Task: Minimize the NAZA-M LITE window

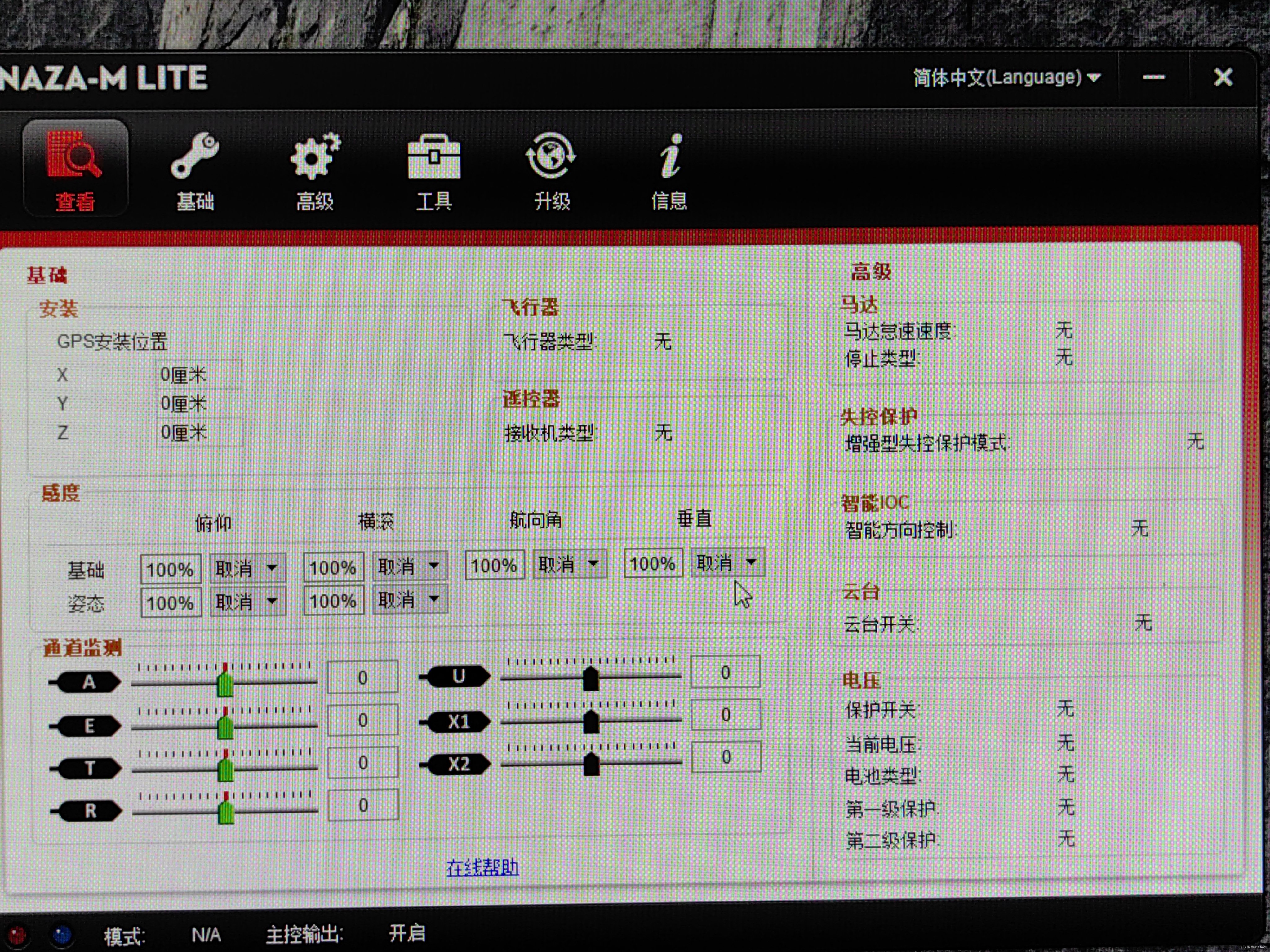Action: [1153, 77]
